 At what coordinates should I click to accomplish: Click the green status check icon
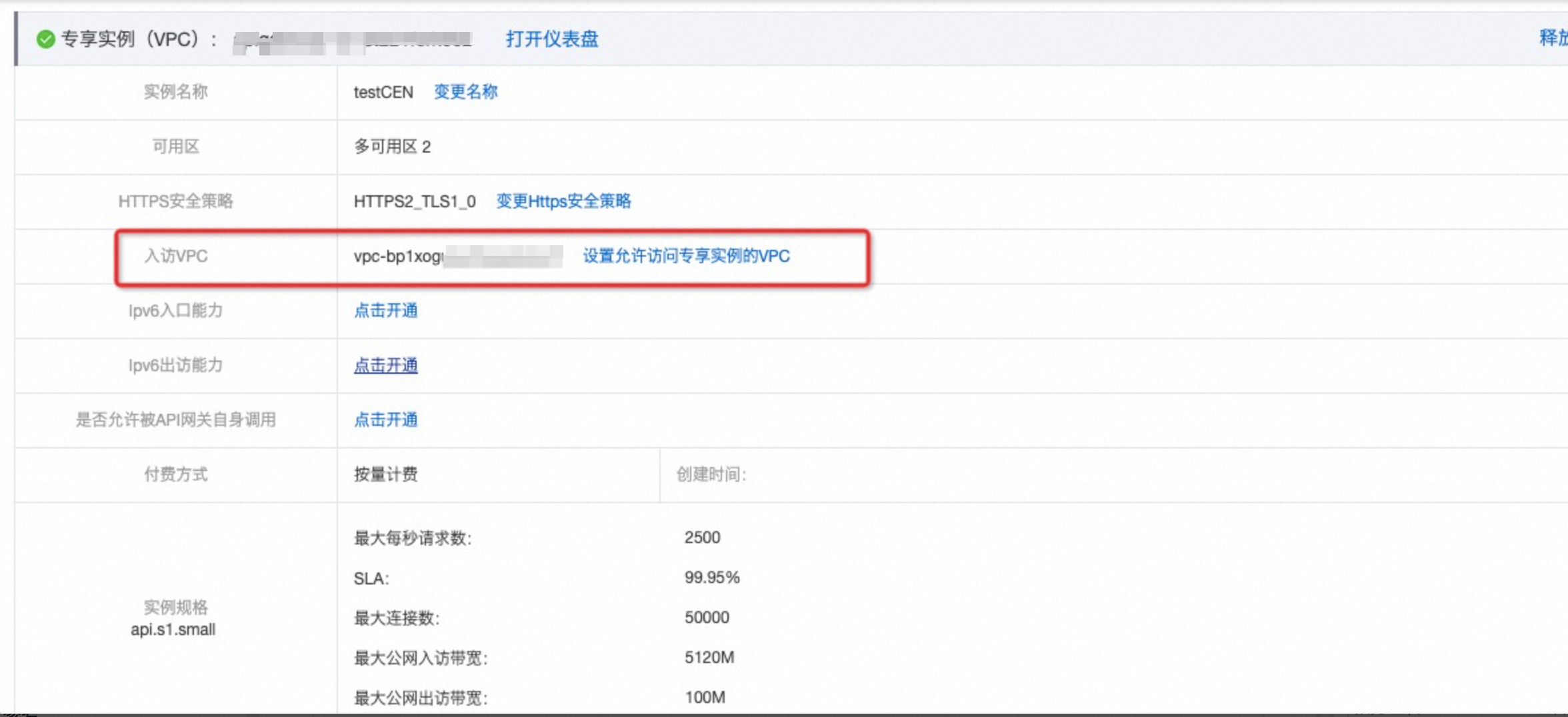[45, 39]
